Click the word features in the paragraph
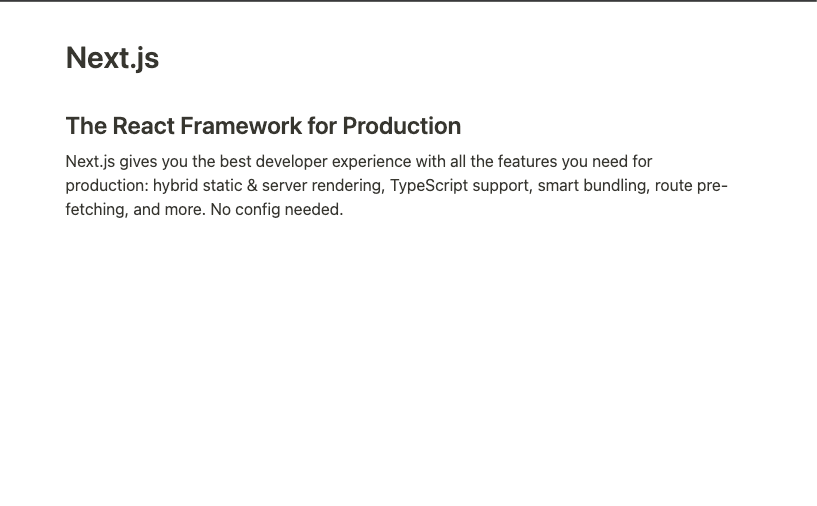 click(530, 161)
